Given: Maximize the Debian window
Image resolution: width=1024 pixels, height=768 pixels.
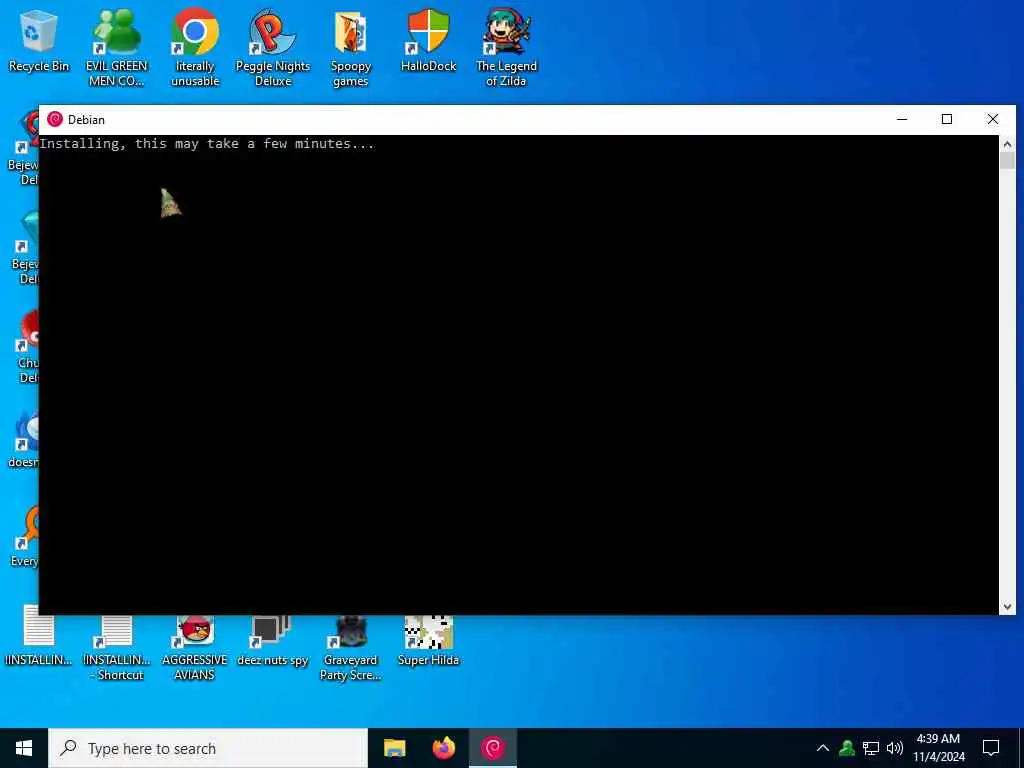Looking at the screenshot, I should pyautogui.click(x=947, y=120).
